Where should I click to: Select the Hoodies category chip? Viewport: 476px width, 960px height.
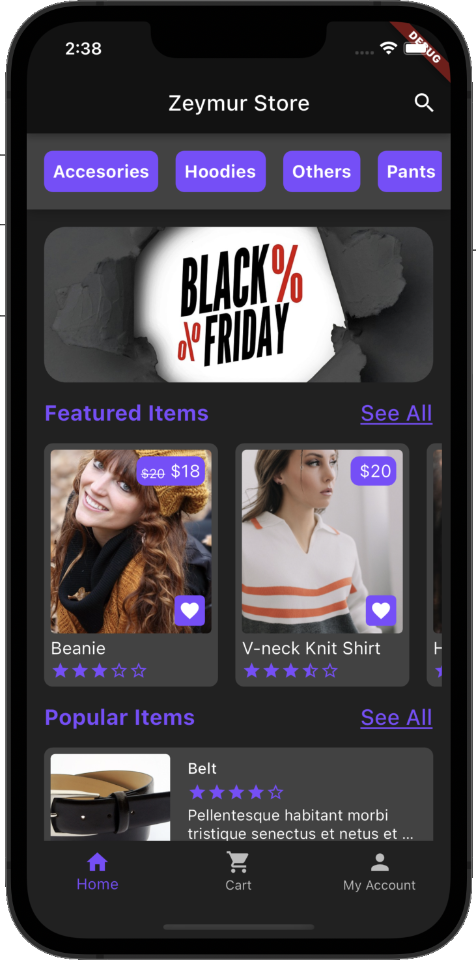pyautogui.click(x=221, y=171)
